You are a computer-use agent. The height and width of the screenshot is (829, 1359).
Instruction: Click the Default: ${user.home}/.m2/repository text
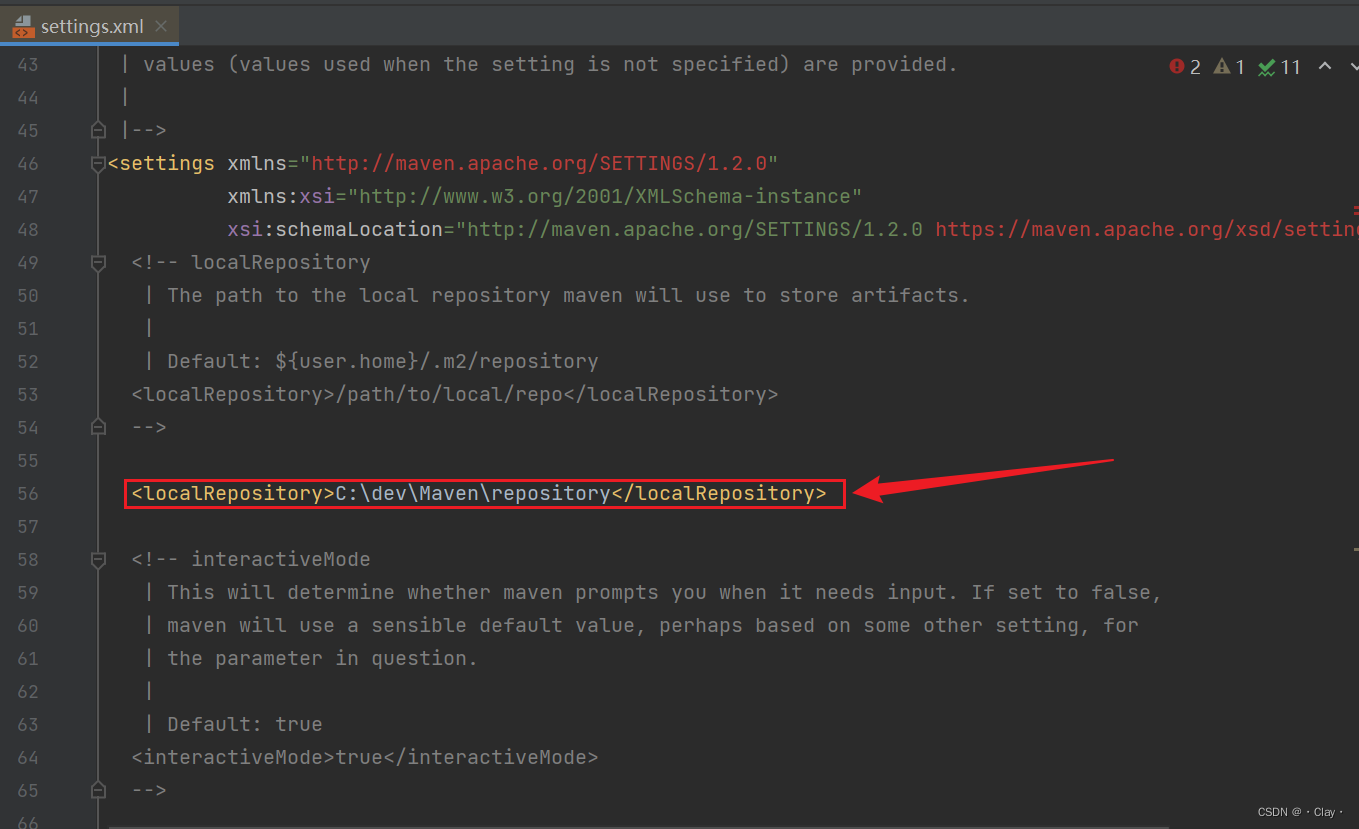383,361
